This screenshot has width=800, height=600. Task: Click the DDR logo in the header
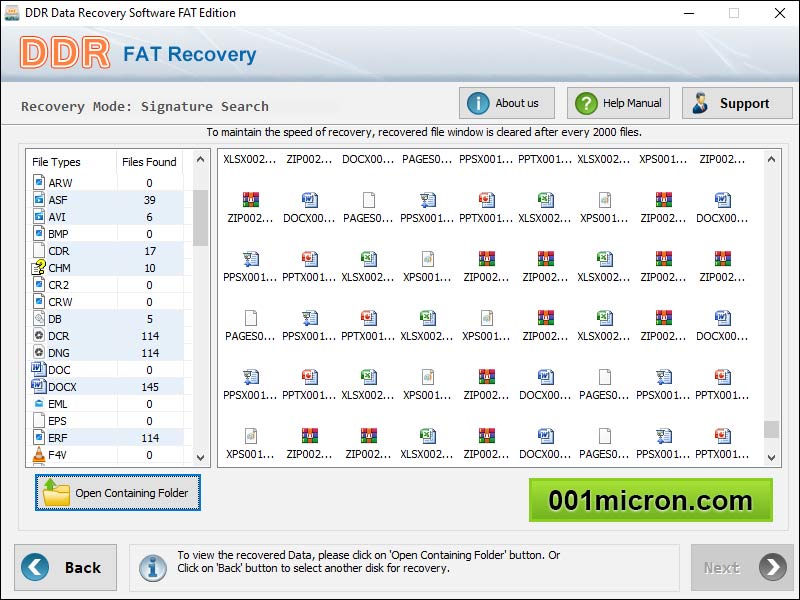65,55
